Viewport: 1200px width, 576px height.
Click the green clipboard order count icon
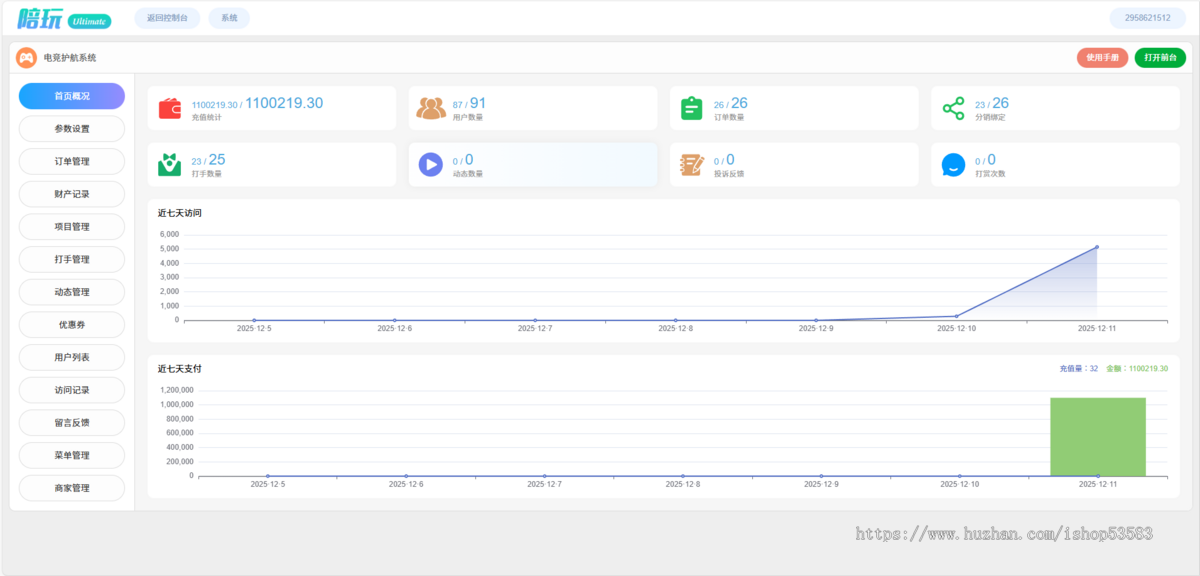pyautogui.click(x=692, y=108)
